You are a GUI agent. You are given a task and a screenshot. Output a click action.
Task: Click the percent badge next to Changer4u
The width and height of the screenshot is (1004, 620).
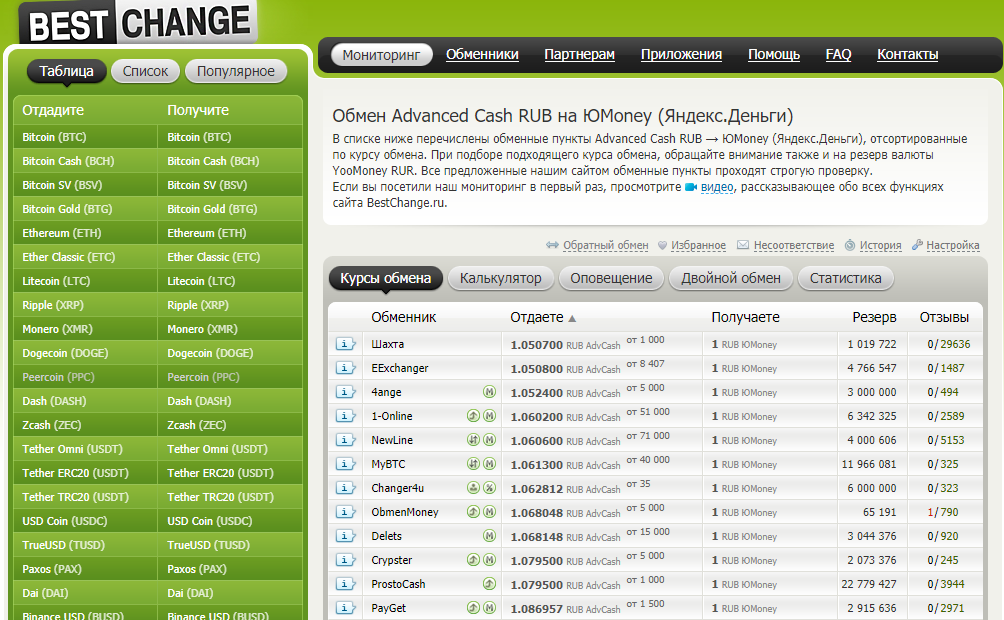pyautogui.click(x=489, y=488)
